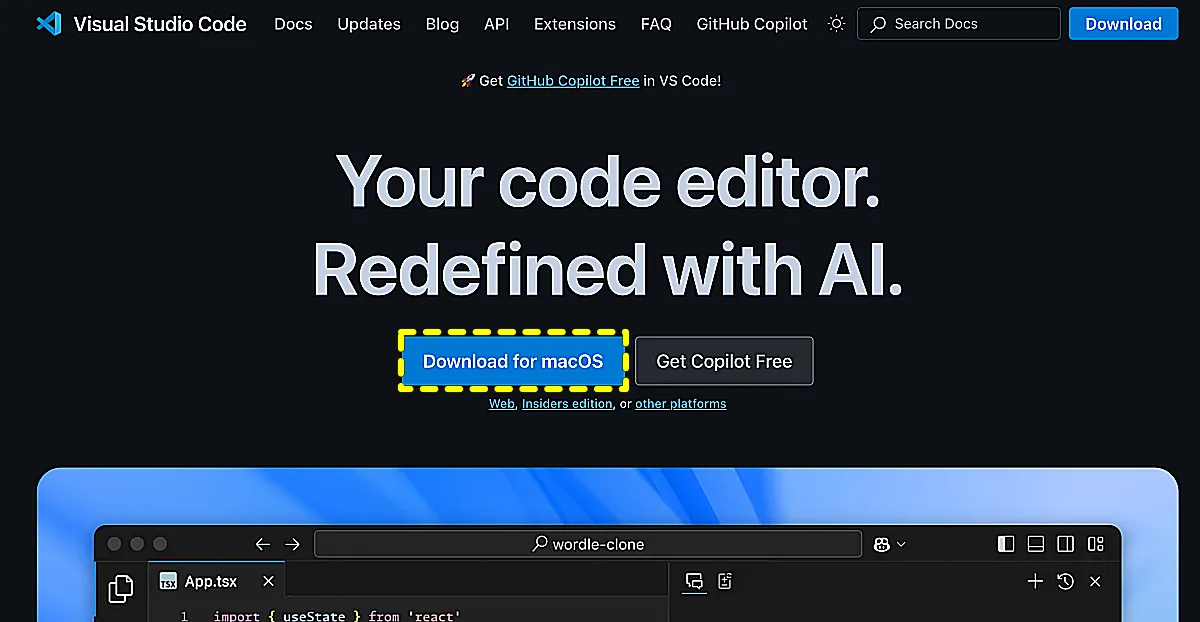Click the import useState code line

pos(336,616)
